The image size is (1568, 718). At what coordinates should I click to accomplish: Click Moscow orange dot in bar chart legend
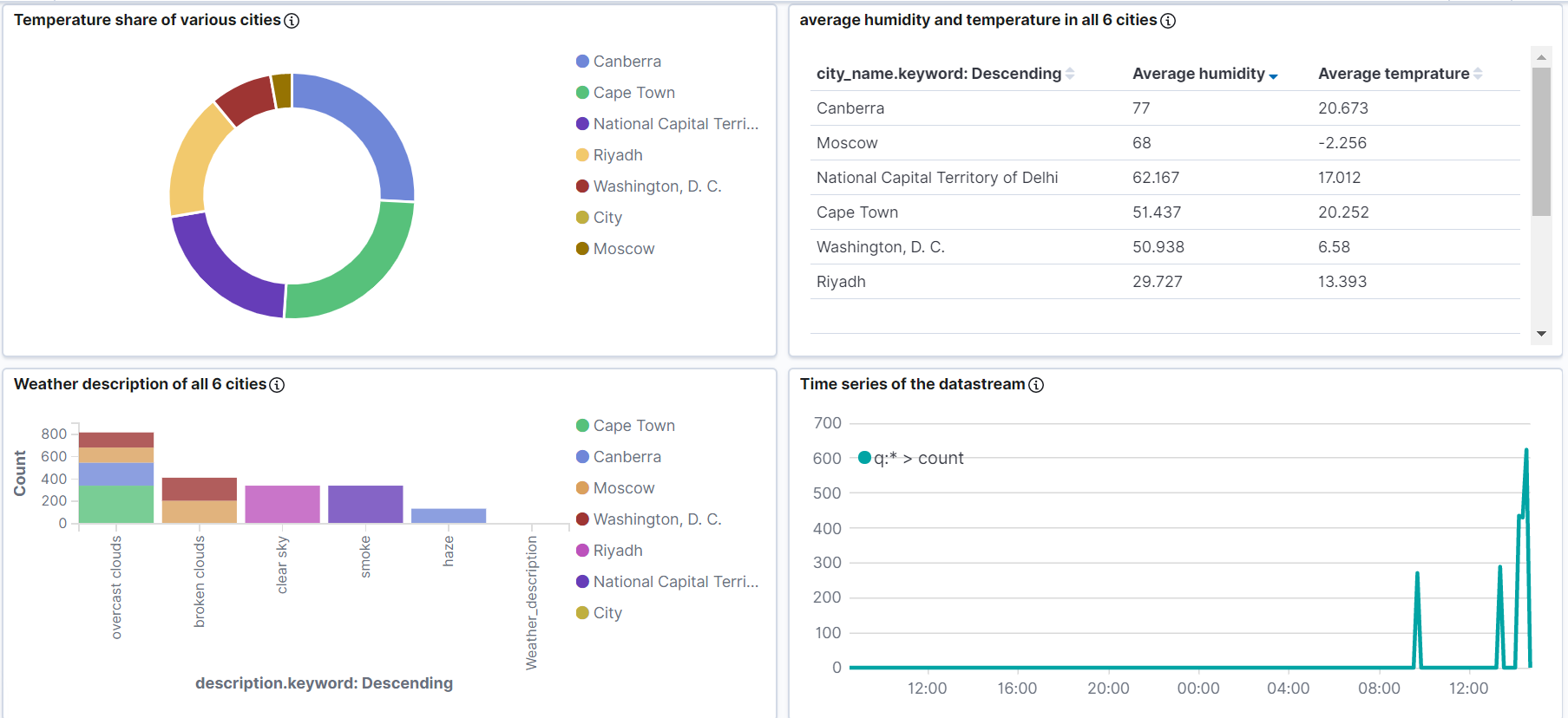point(582,488)
